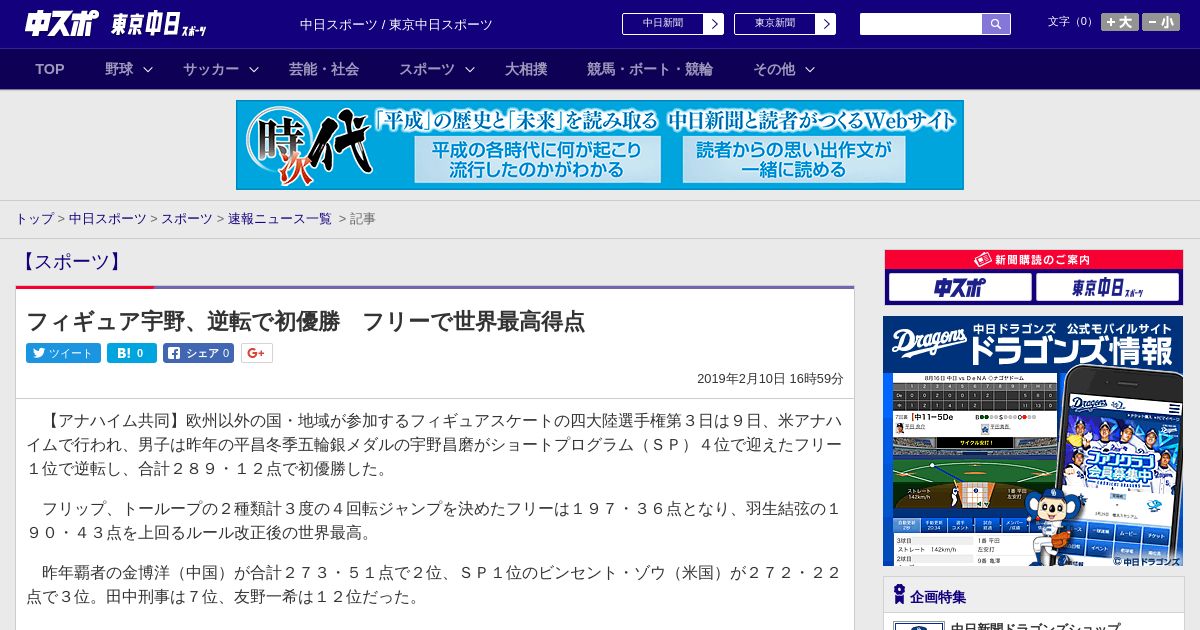Click the article headline フィギュア宇野、逆転で初優勝
This screenshot has height=630, width=1200.
(x=305, y=322)
